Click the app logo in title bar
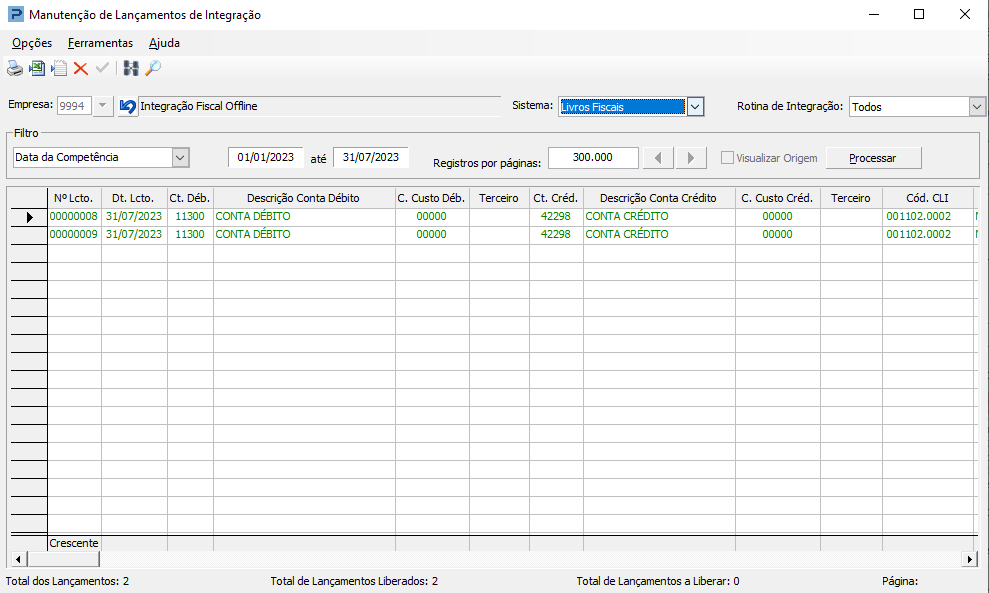989x593 pixels. coord(15,14)
